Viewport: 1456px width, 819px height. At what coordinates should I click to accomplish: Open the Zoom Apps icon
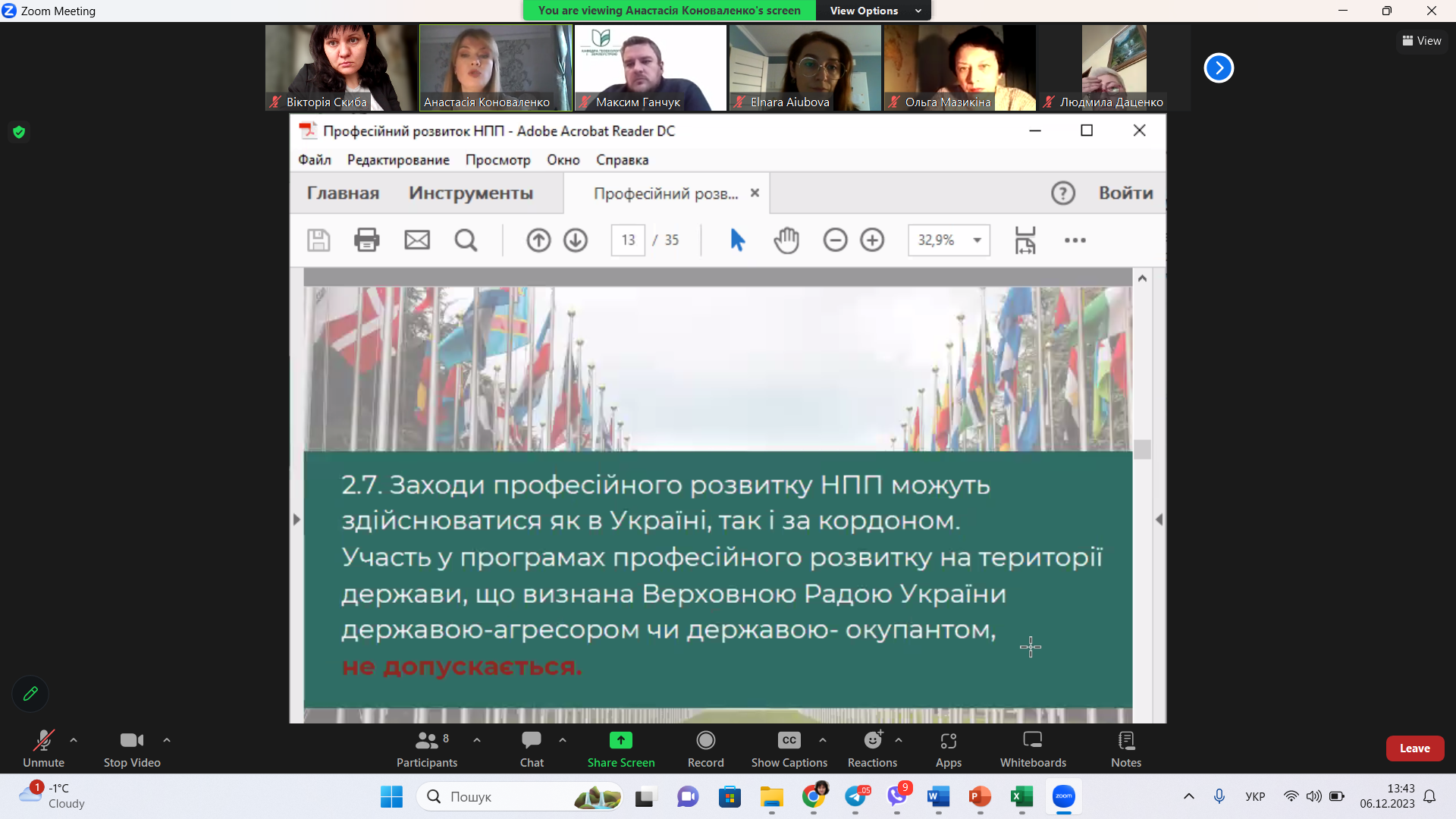click(x=948, y=740)
